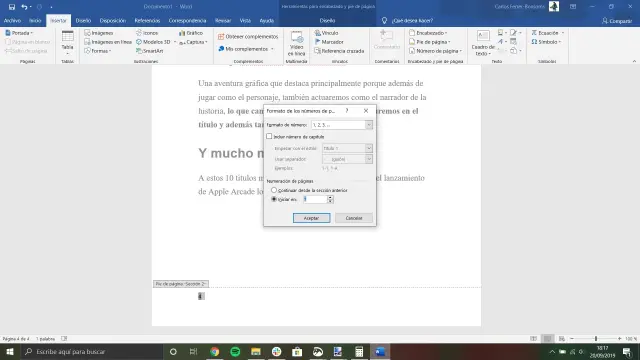Select the Iniciar en radio button
The image size is (640, 360).
(x=274, y=199)
